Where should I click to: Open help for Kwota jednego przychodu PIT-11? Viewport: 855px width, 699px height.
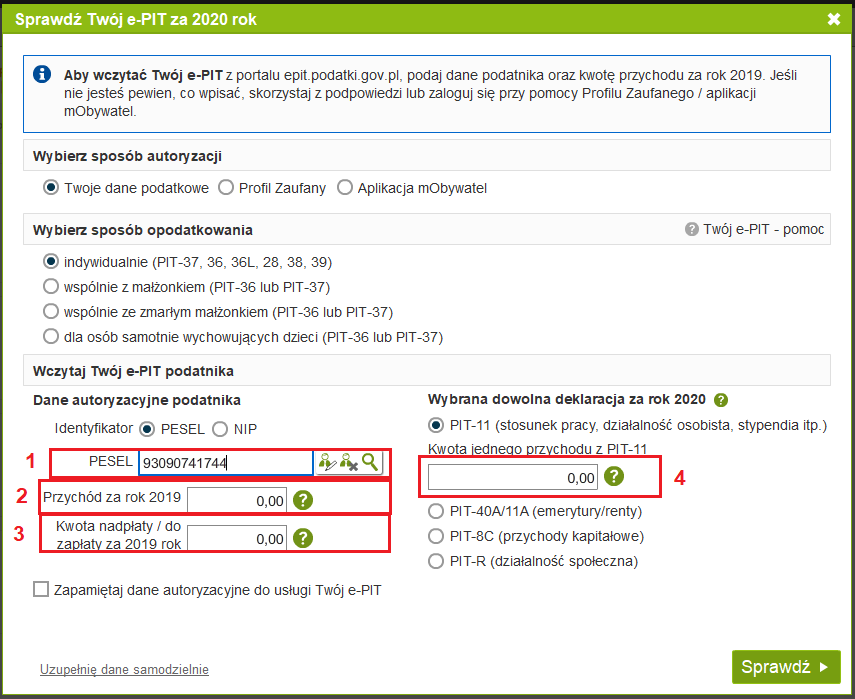tap(614, 477)
